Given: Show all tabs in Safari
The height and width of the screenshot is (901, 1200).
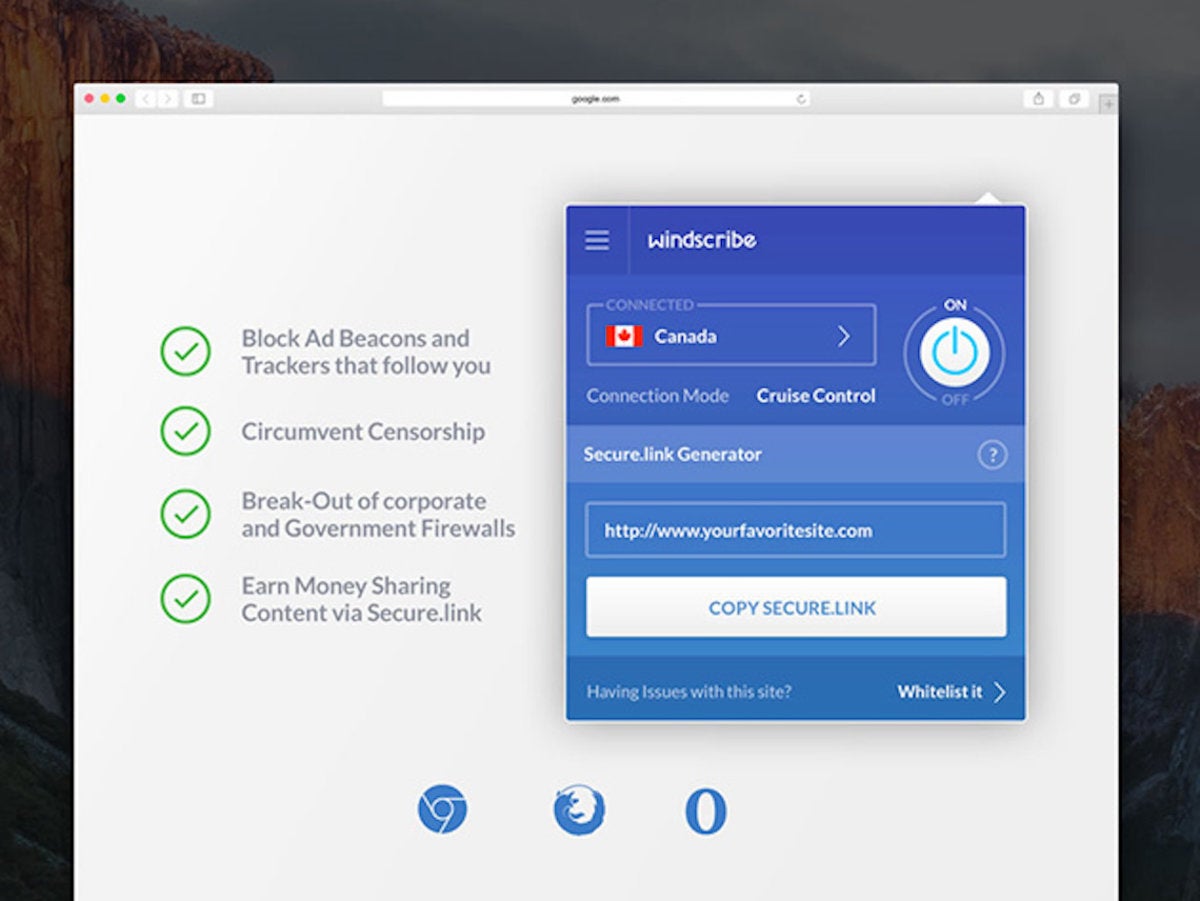Looking at the screenshot, I should coord(1074,99).
